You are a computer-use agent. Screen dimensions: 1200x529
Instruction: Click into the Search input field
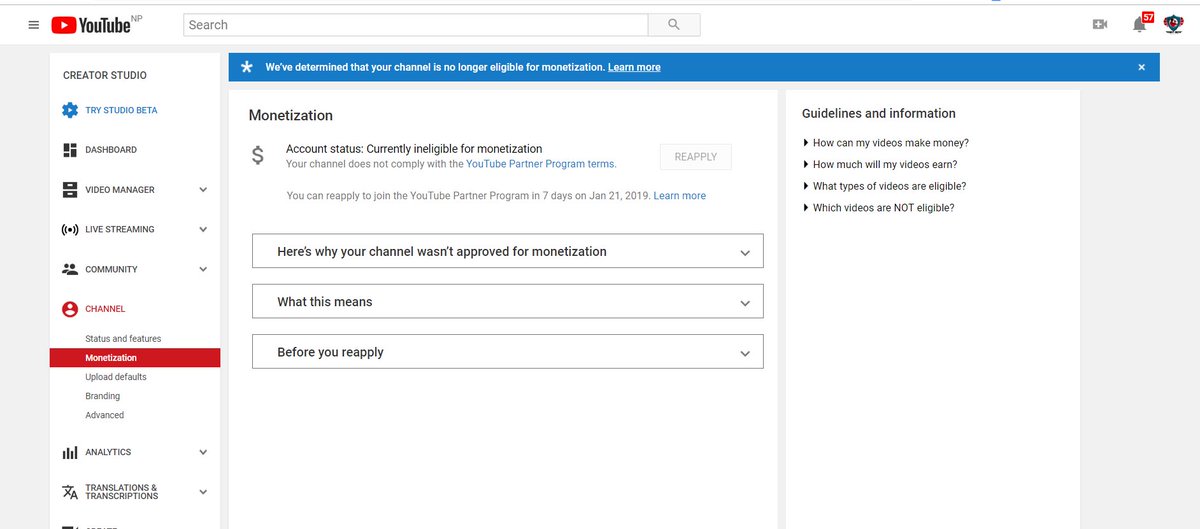pos(416,25)
